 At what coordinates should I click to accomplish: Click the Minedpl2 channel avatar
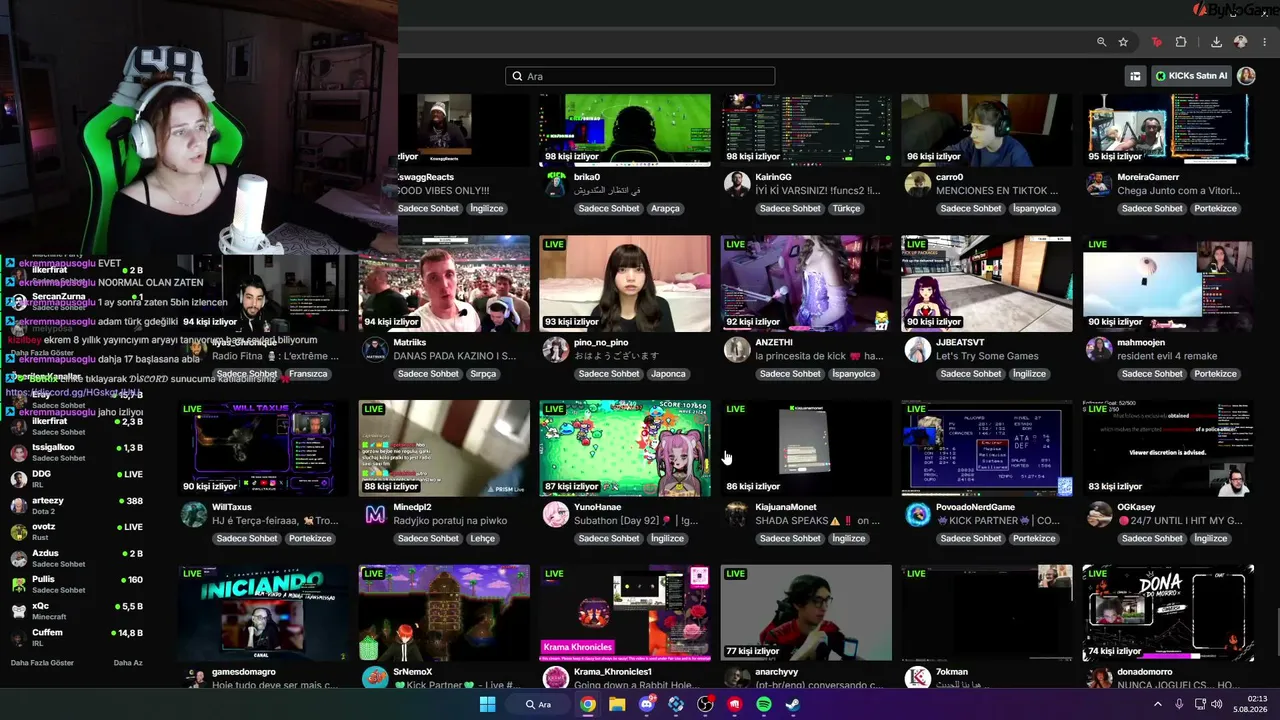(x=375, y=514)
